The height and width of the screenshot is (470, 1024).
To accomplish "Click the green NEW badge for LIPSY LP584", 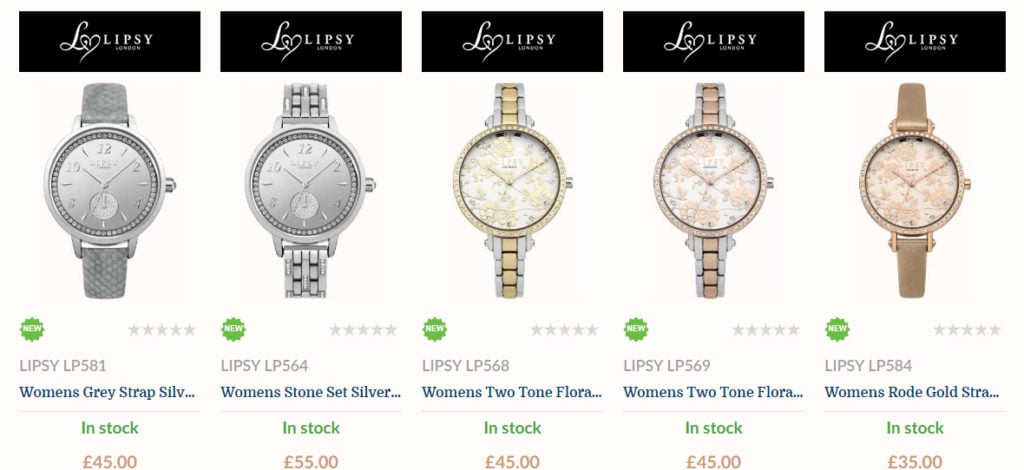I will coord(837,330).
